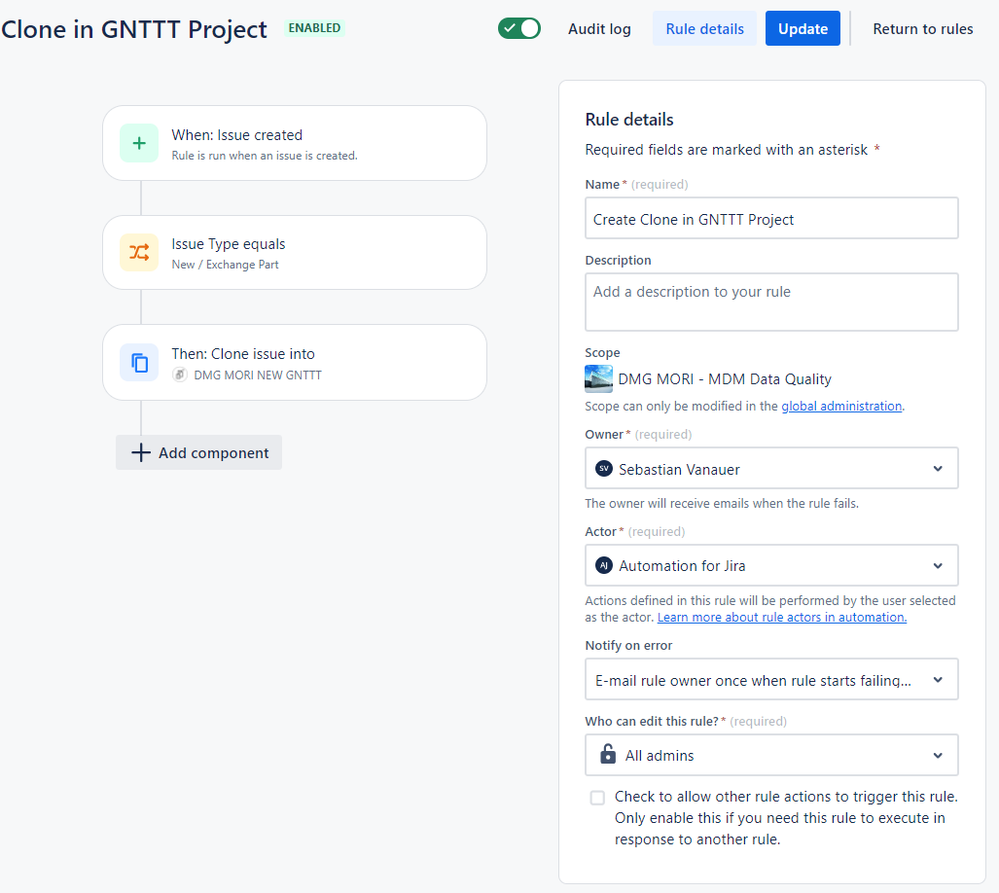Viewport: 999px width, 893px height.
Task: Open the Owner dropdown
Action: [x=772, y=468]
